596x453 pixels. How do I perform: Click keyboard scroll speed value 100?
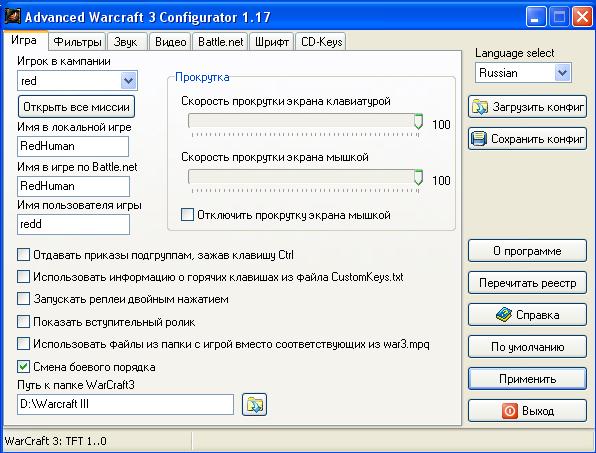pos(441,124)
